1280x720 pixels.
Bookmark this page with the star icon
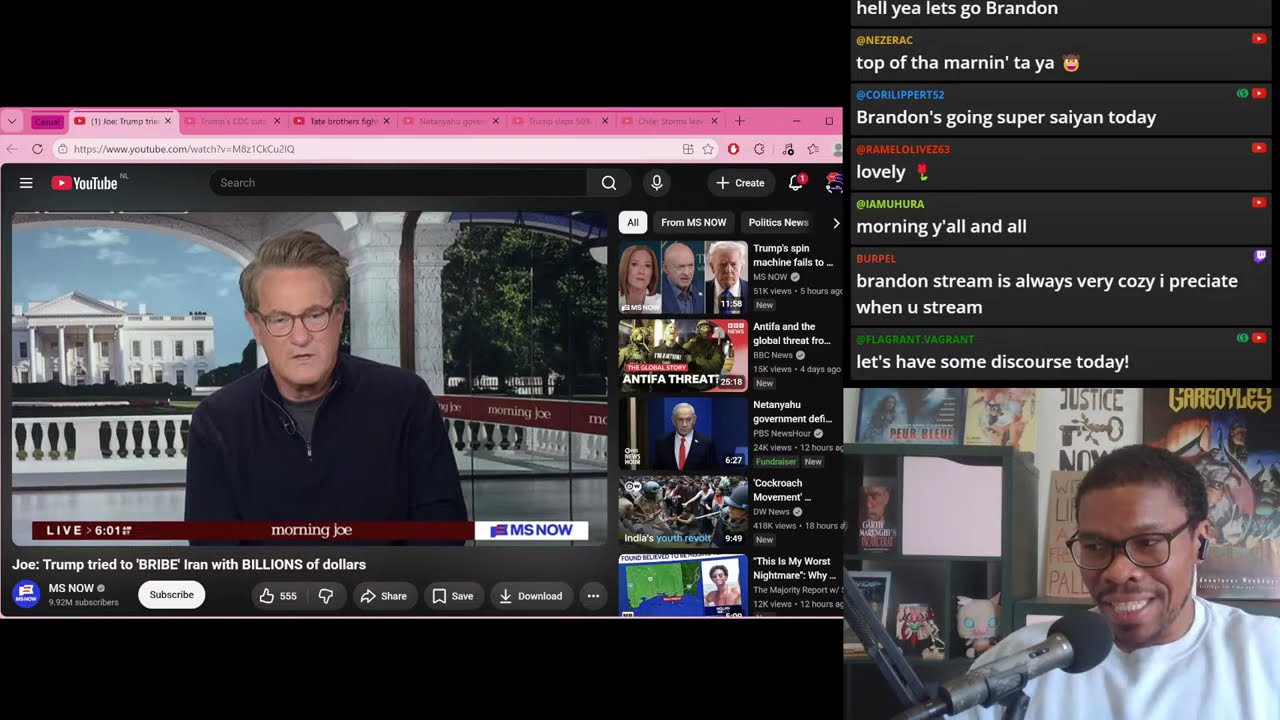click(708, 149)
